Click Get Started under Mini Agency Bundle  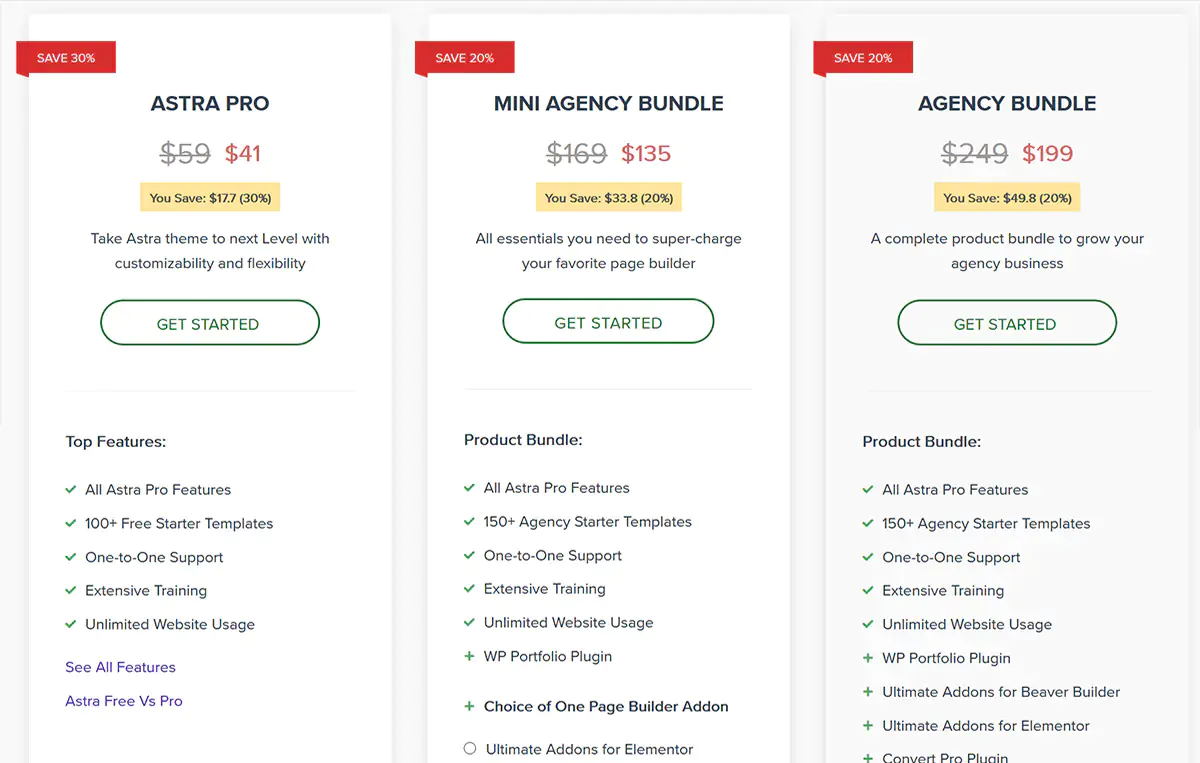pos(608,323)
